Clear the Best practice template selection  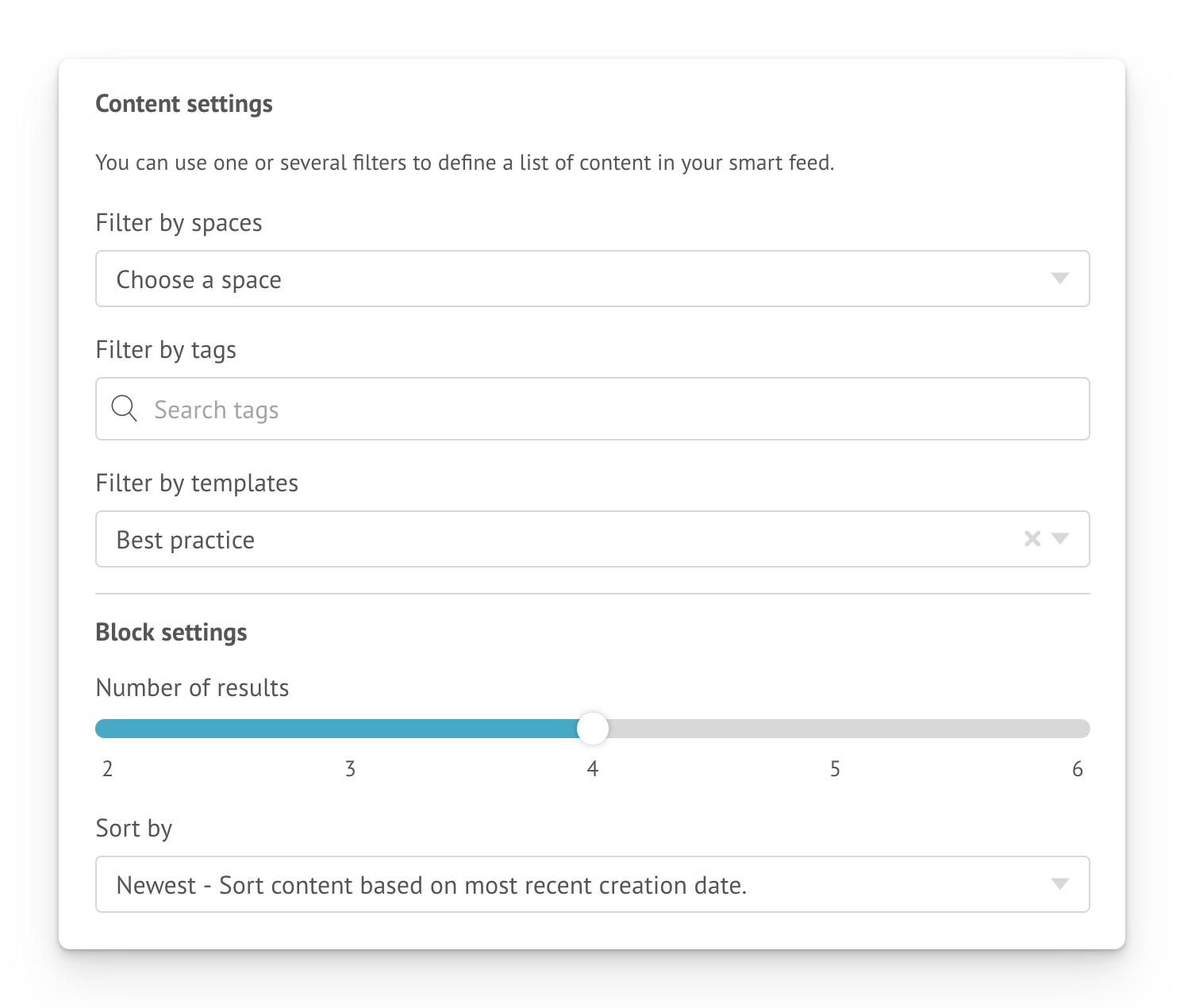point(1032,539)
